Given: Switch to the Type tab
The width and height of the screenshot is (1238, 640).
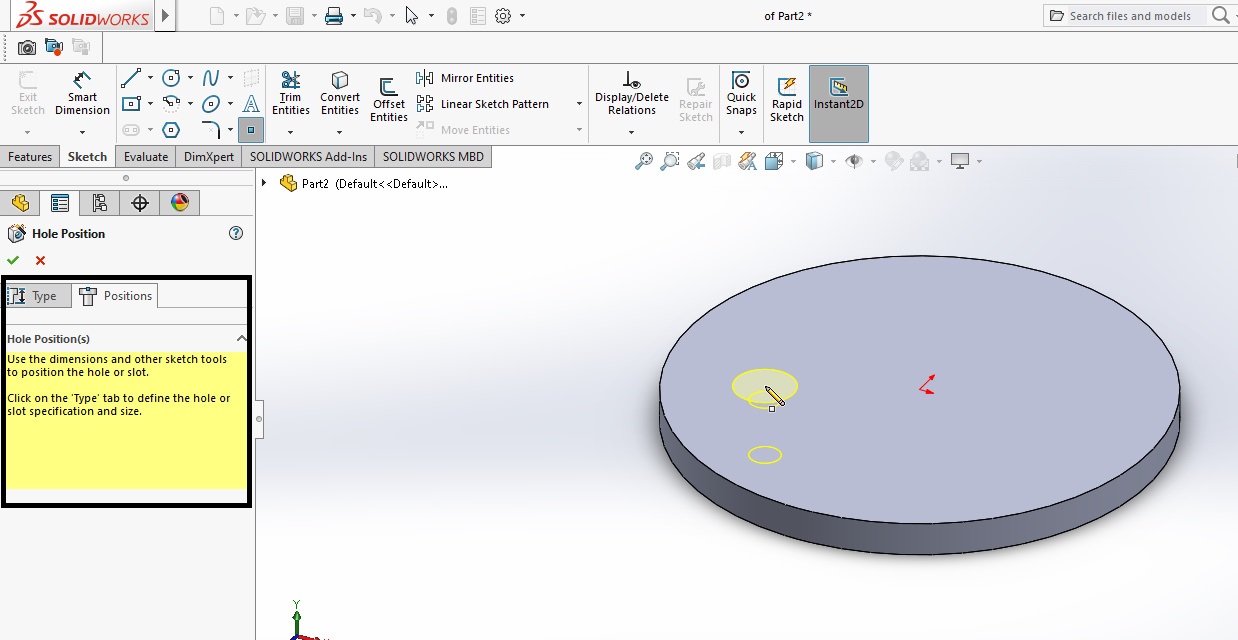Looking at the screenshot, I should pyautogui.click(x=38, y=295).
